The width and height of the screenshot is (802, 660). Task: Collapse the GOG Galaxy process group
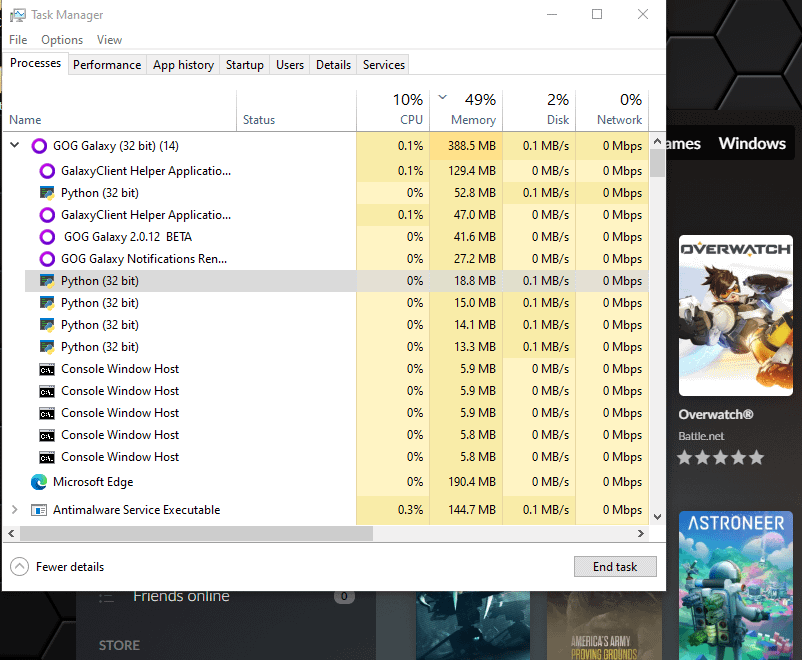(14, 146)
